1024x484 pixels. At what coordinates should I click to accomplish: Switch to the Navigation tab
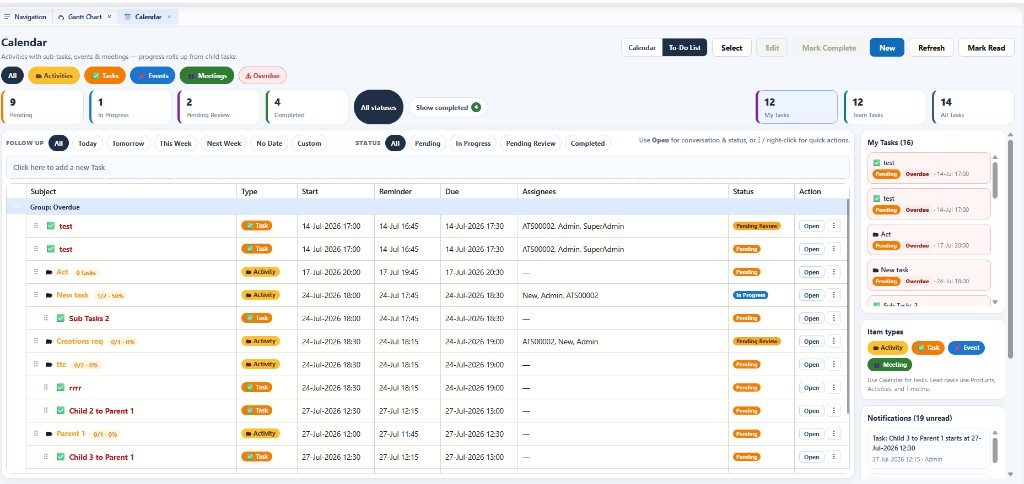25,17
